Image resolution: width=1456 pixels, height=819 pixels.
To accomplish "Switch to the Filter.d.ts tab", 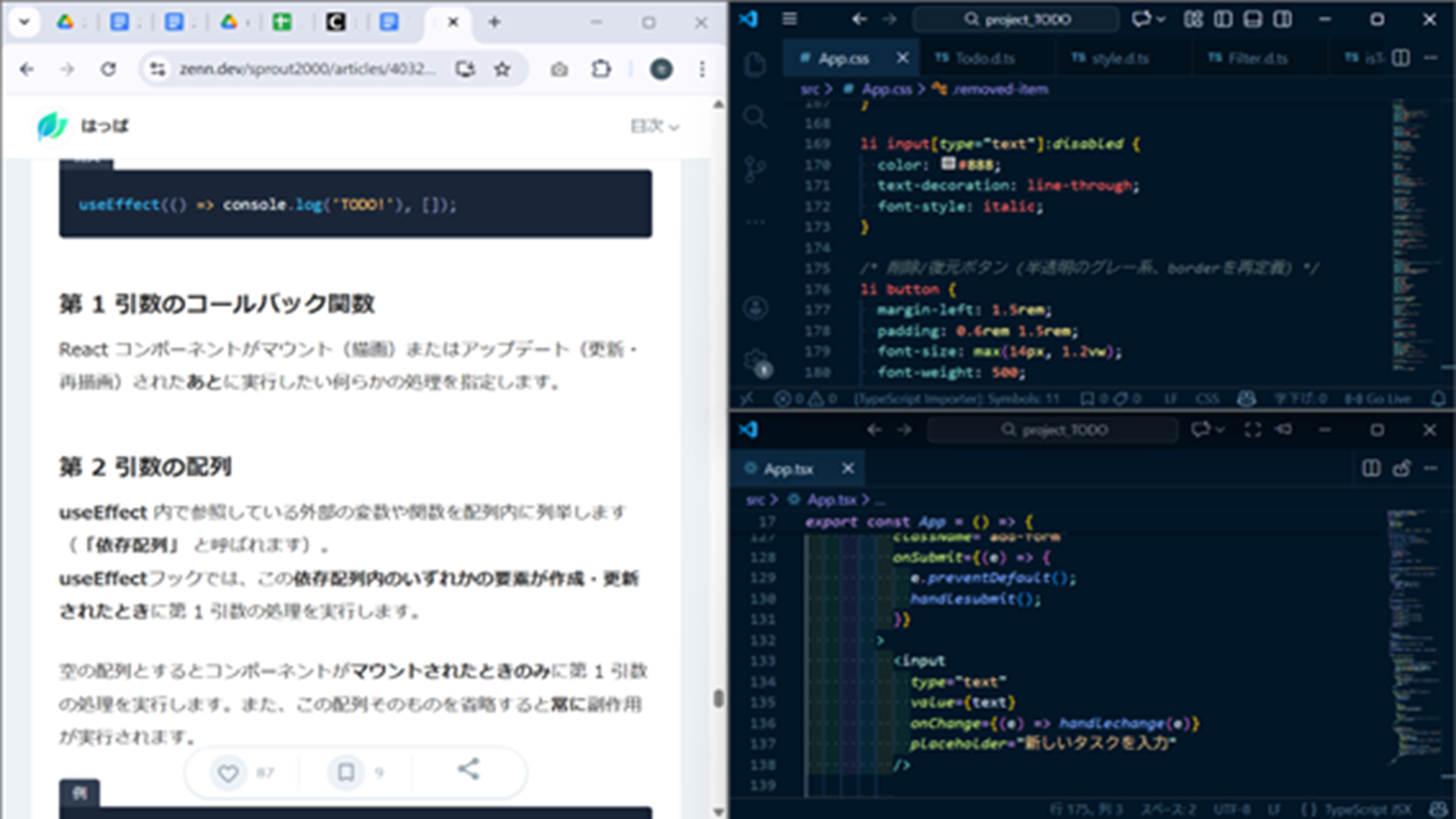I will click(x=1257, y=58).
